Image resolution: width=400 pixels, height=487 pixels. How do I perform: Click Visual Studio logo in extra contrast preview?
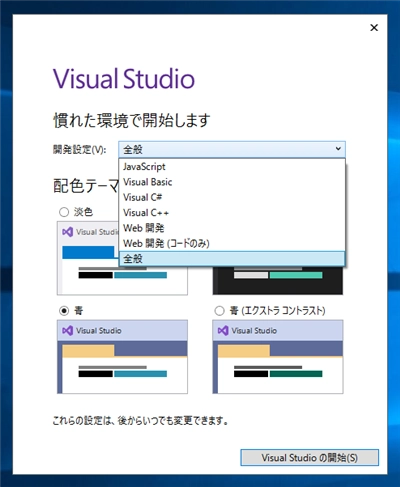click(223, 331)
